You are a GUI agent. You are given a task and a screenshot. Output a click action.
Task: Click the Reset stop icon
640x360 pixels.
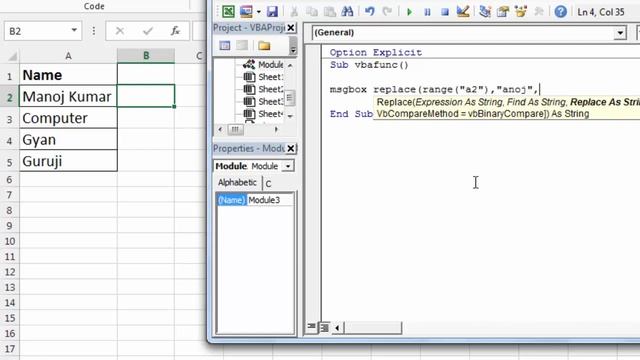(x=445, y=12)
